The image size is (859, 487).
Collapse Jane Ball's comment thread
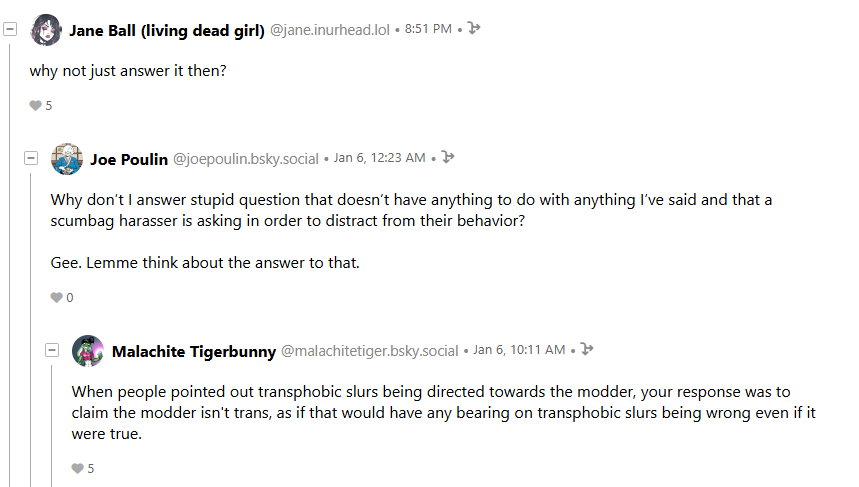tap(10, 30)
